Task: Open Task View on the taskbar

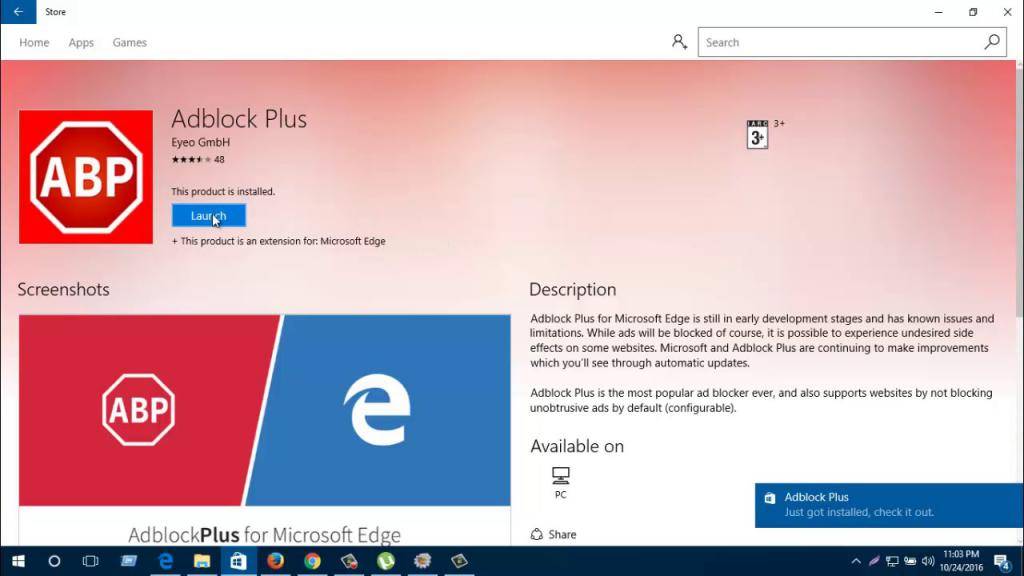Action: click(90, 561)
